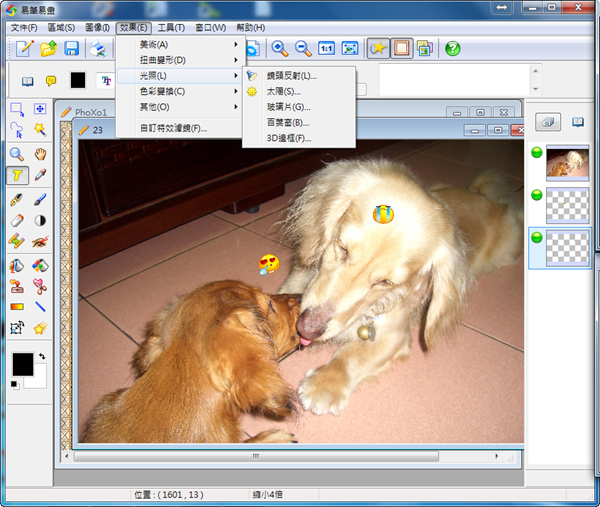This screenshot has height=507, width=600.
Task: Click the open book icon in layers panel
Action: 578,122
